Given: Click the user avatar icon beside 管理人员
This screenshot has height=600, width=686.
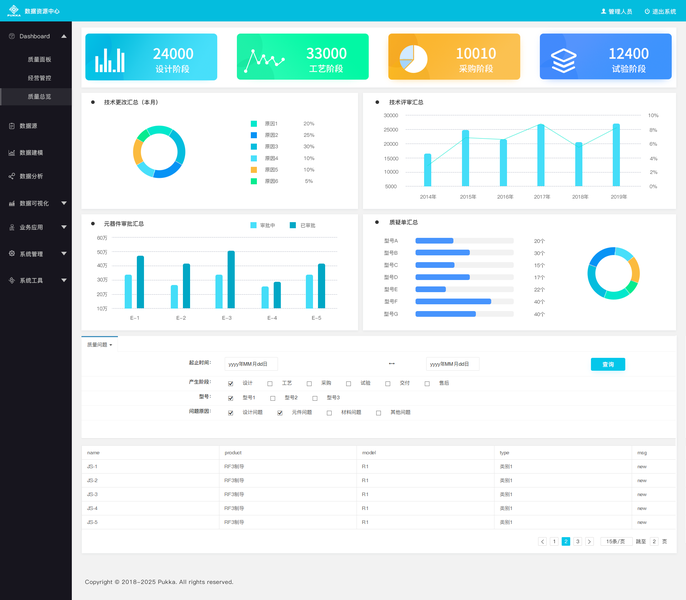Looking at the screenshot, I should 604,11.
